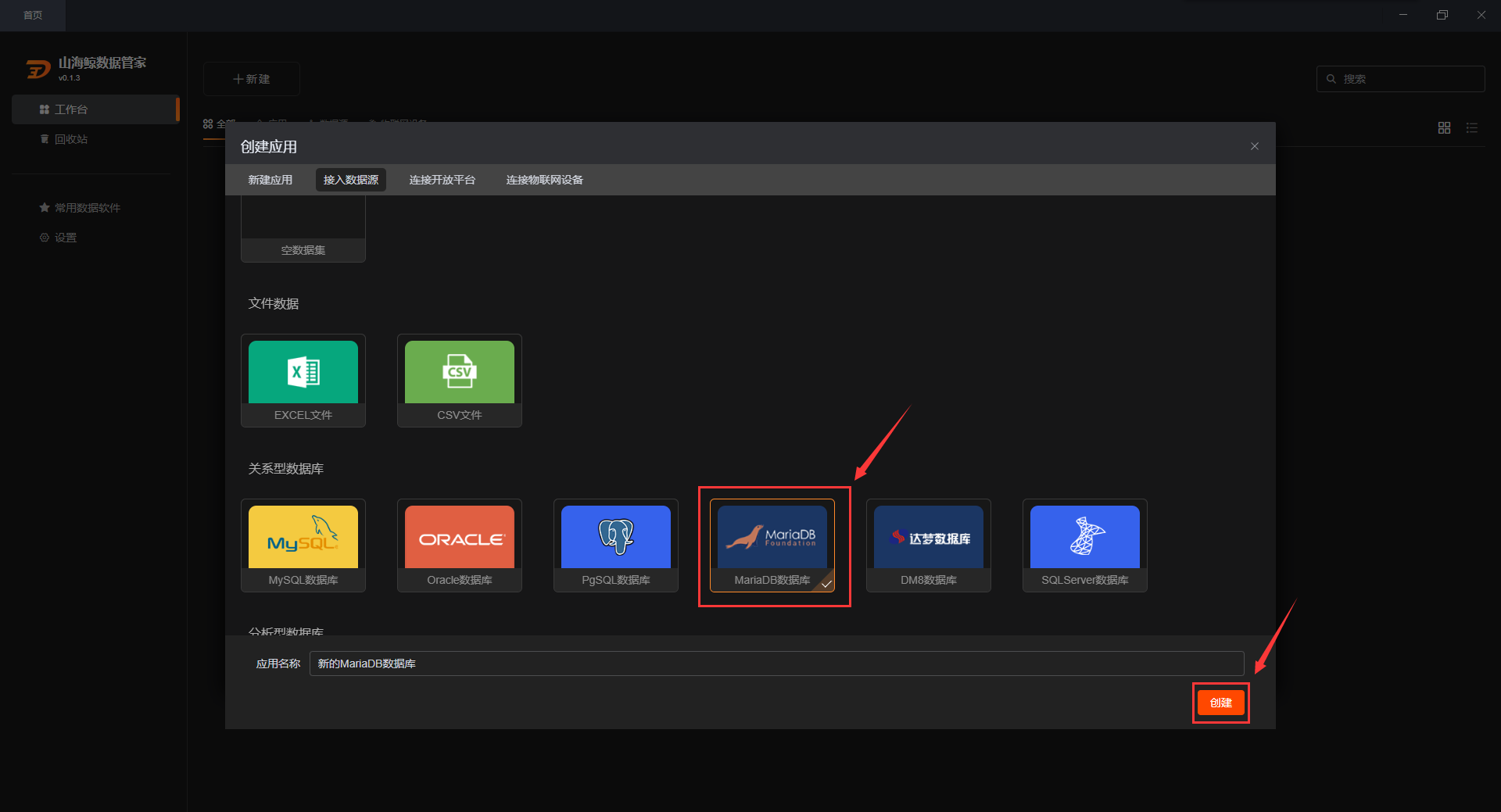The image size is (1501, 812).
Task: Click the 新建 button in main window
Action: (252, 79)
